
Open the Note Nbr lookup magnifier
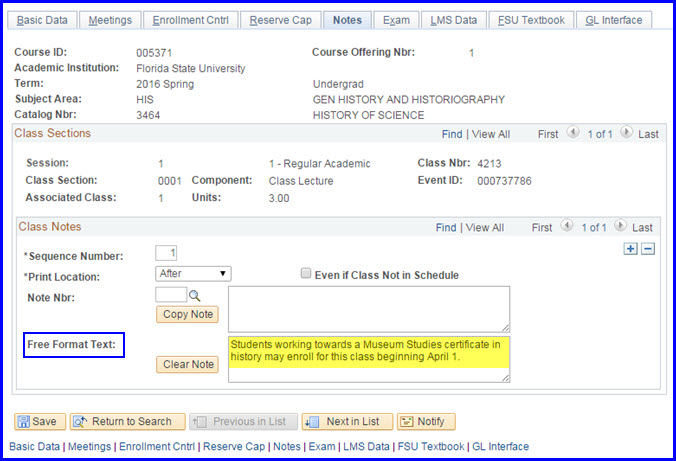pos(195,296)
